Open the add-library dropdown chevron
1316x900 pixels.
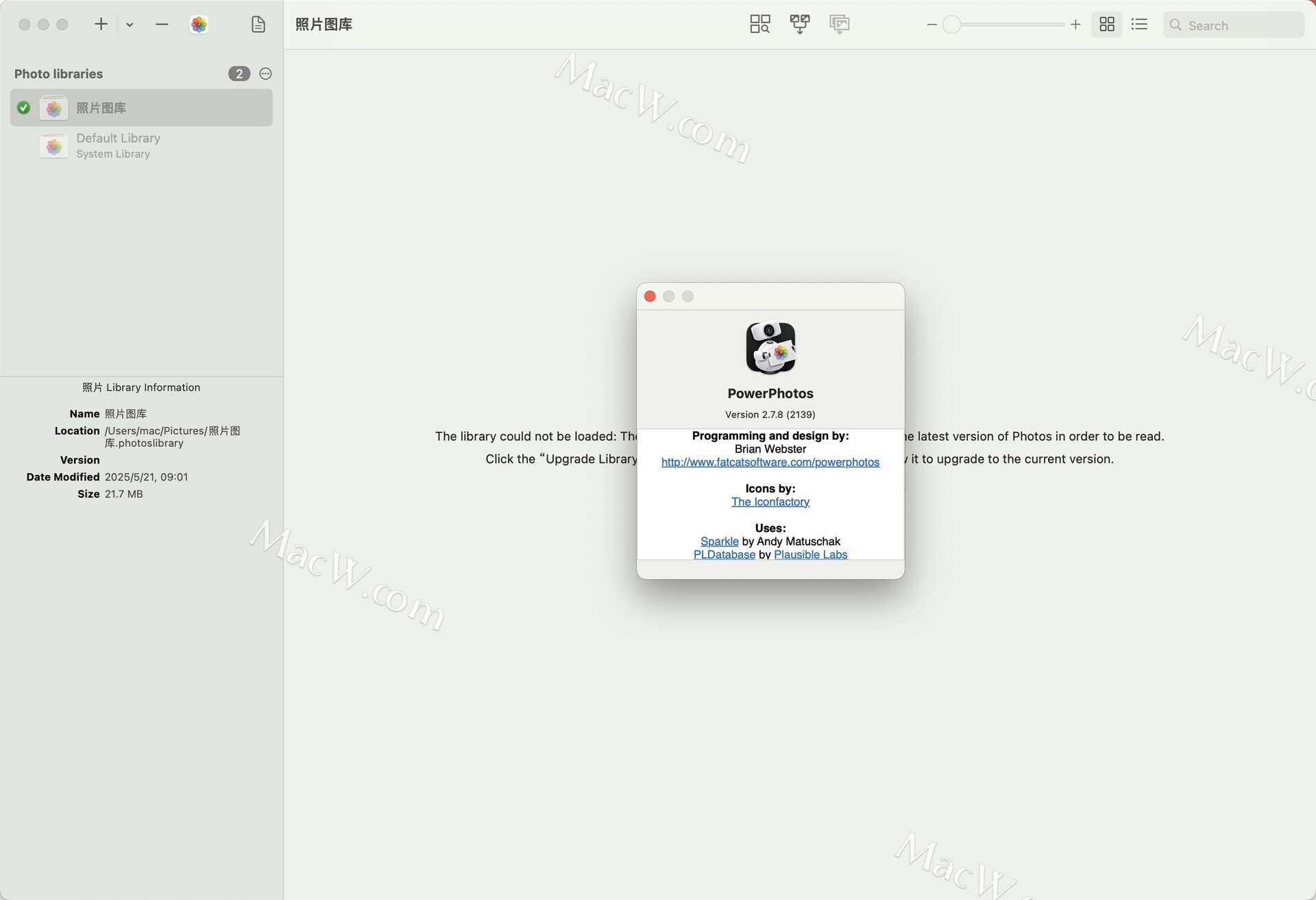point(130,25)
